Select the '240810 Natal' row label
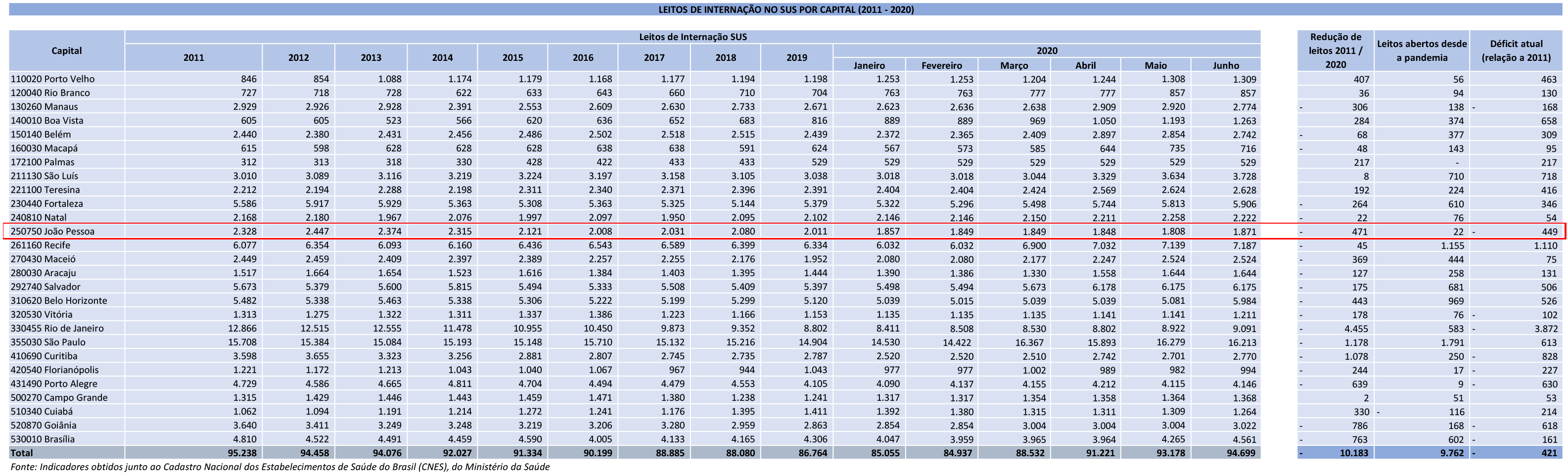 coord(39,217)
